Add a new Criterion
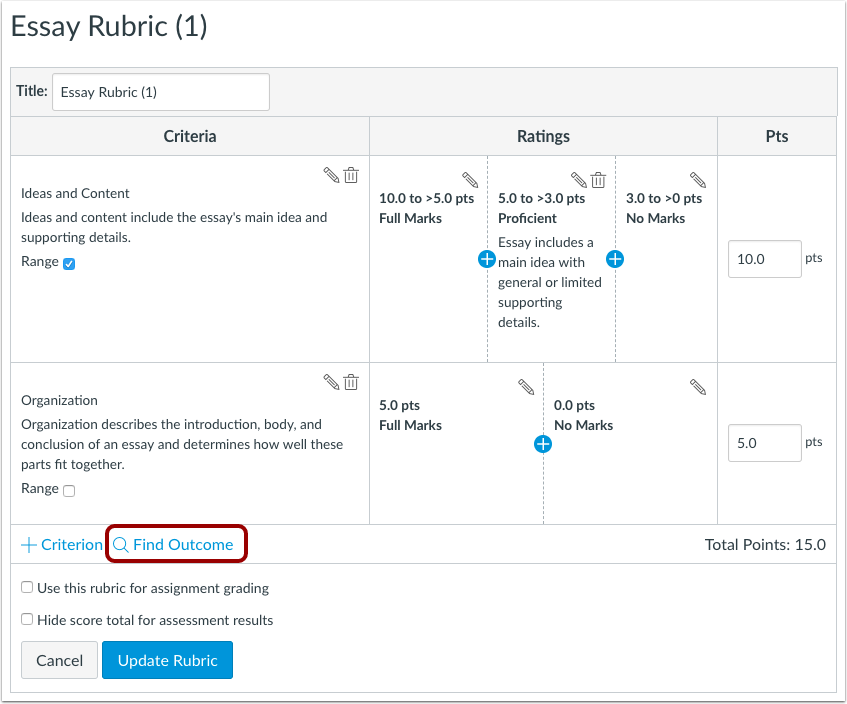 click(x=62, y=545)
